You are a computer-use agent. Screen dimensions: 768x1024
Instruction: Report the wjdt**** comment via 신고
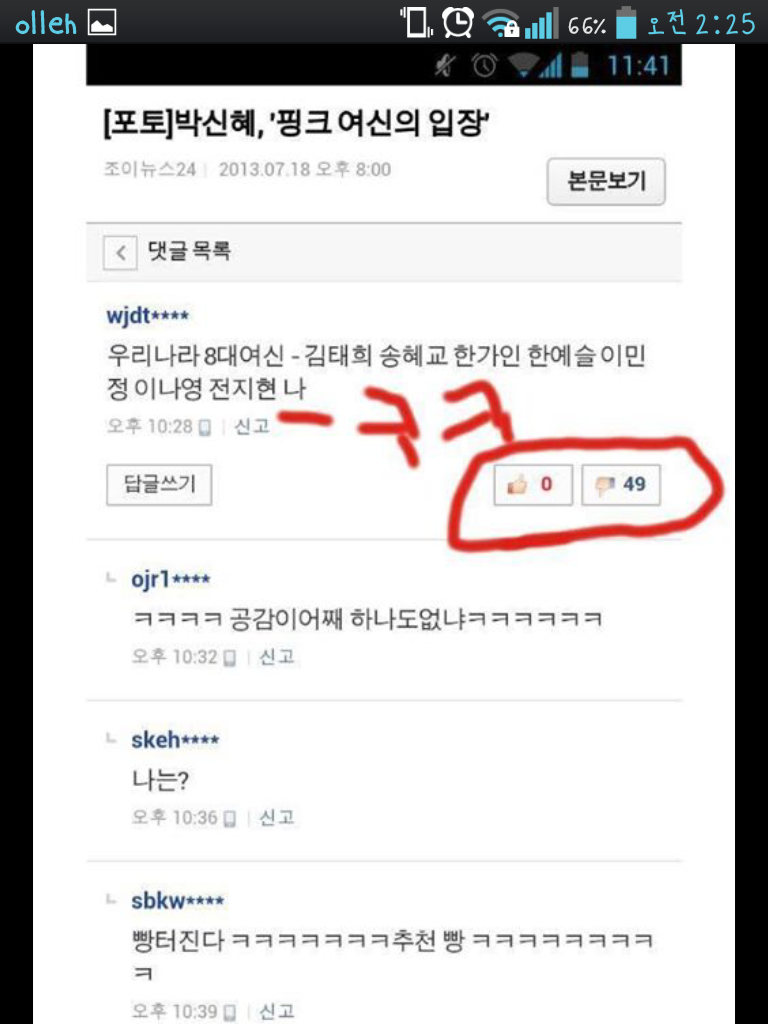pos(251,426)
